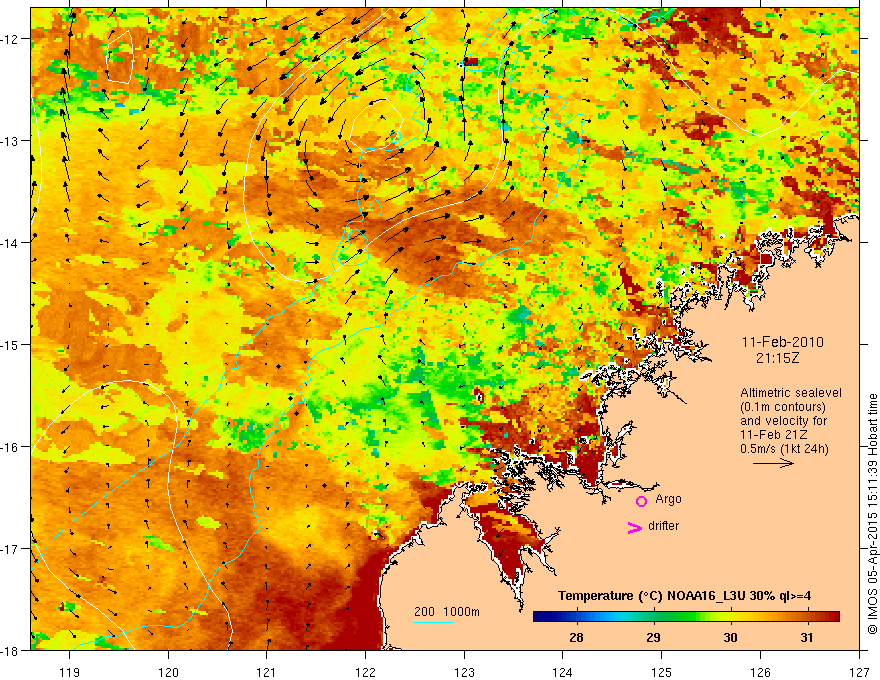Click the 'Argo' legend label

[668, 499]
